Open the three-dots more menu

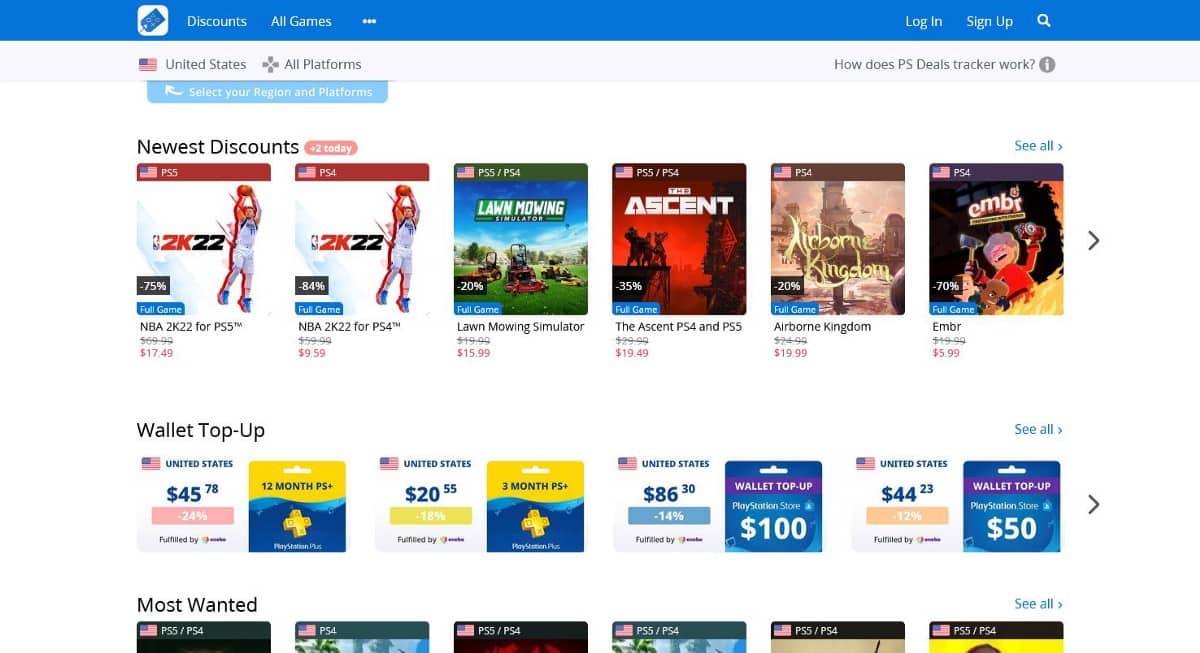tap(370, 21)
